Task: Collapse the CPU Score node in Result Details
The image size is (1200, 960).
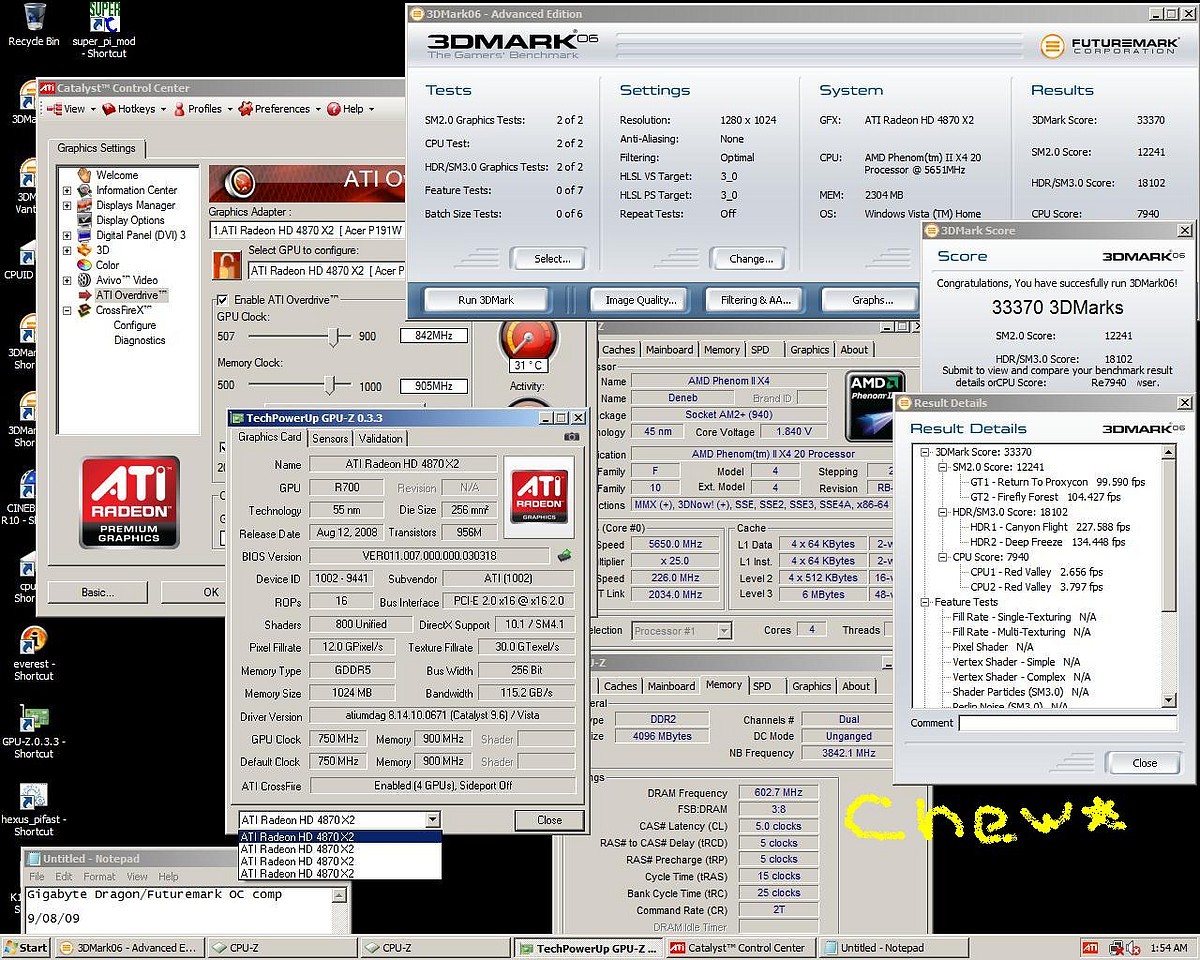Action: 942,557
